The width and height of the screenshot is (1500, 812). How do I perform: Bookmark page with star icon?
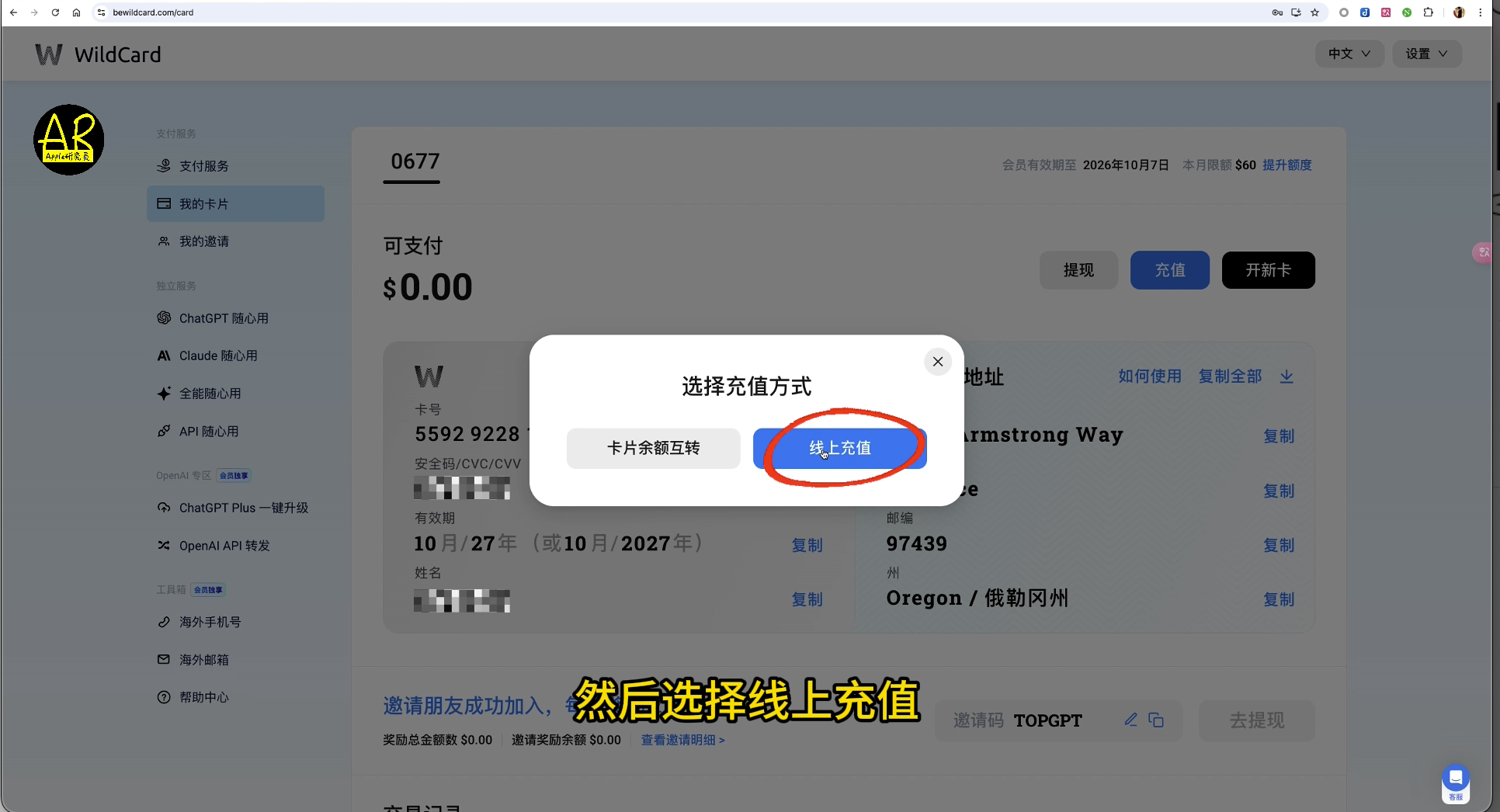(1314, 12)
